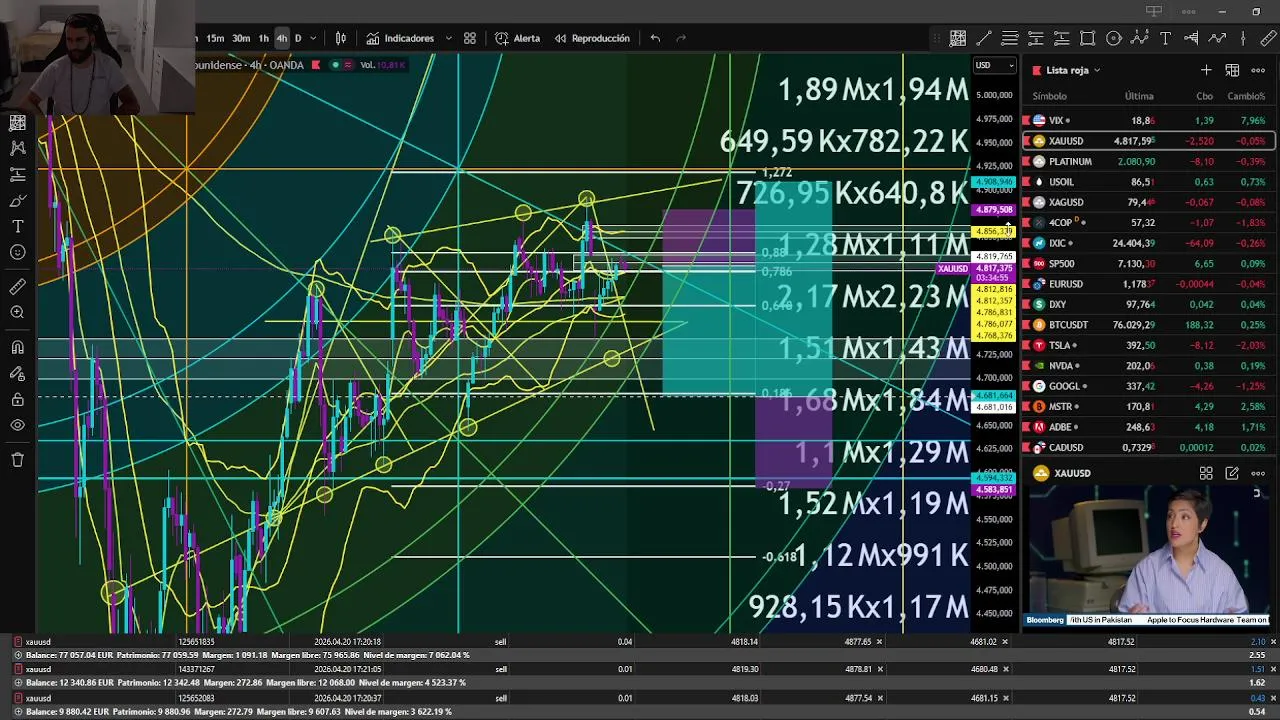This screenshot has width=1280, height=720.
Task: Undo the last chart action
Action: tap(655, 38)
